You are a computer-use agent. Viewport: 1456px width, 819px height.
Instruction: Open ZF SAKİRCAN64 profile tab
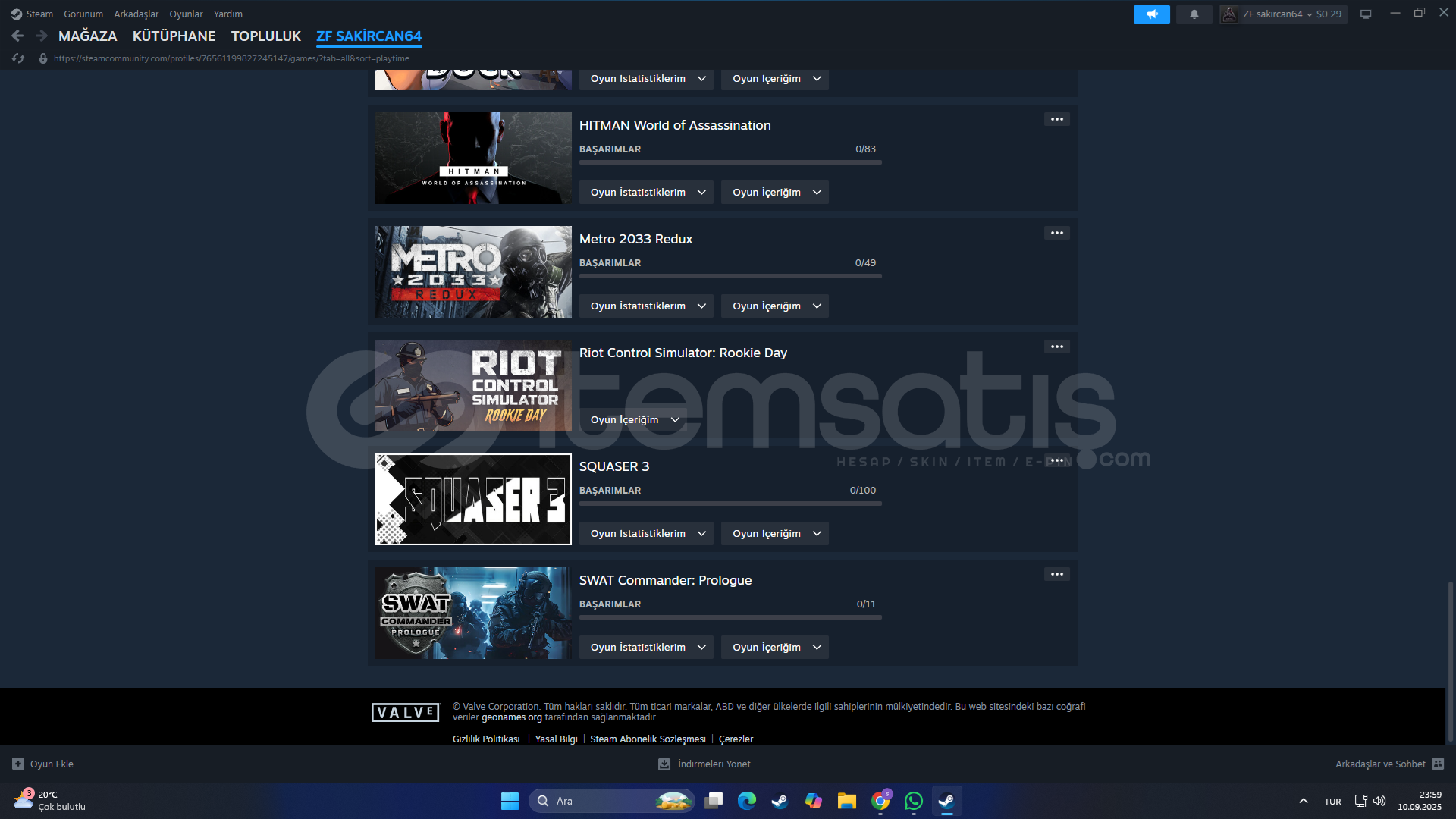pyautogui.click(x=369, y=36)
